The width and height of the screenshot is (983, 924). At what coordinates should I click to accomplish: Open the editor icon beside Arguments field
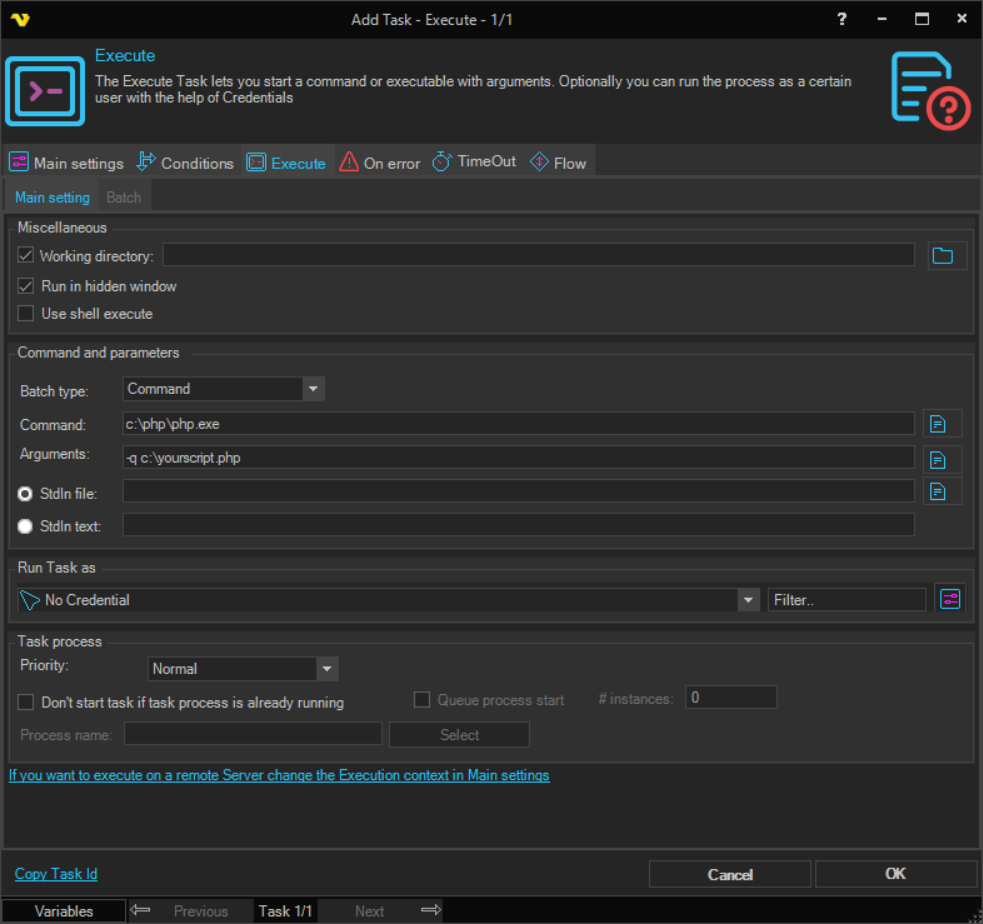coord(940,459)
